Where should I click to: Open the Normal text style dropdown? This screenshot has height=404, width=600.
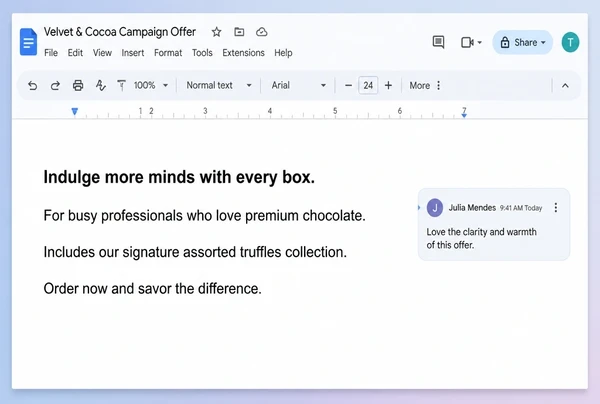point(219,85)
